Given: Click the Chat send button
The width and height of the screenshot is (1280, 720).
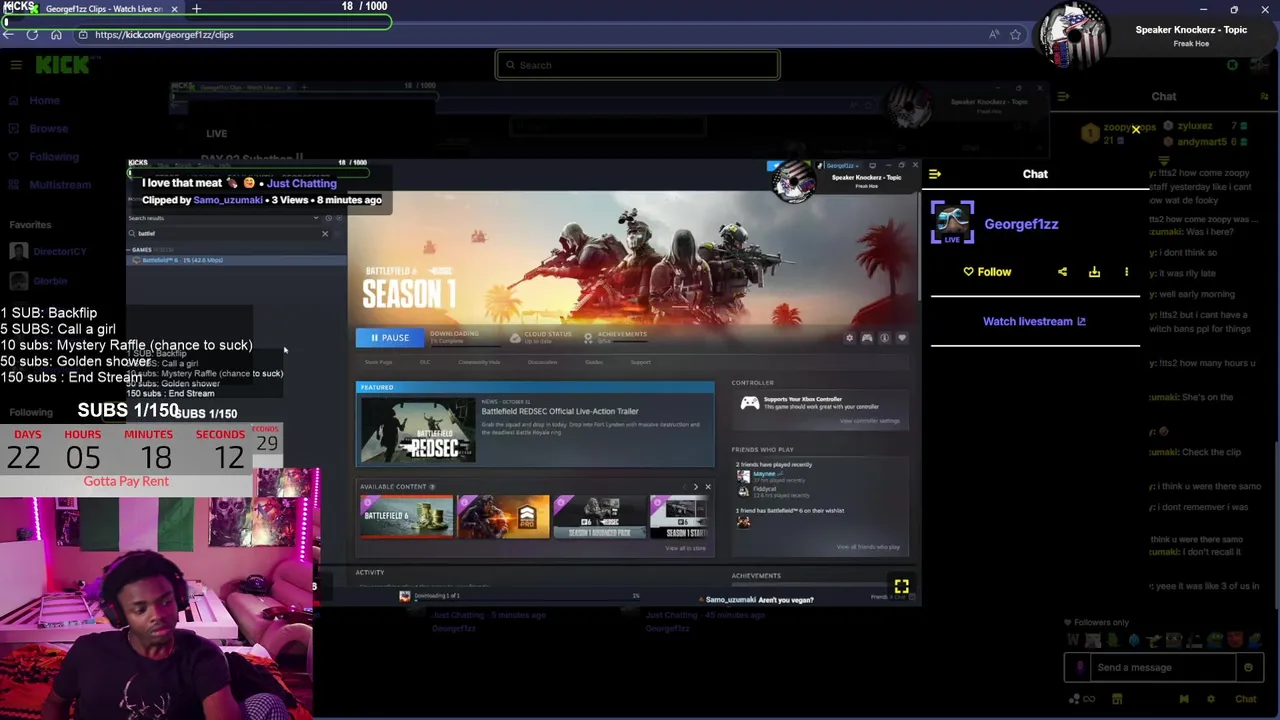Looking at the screenshot, I should tap(1245, 699).
